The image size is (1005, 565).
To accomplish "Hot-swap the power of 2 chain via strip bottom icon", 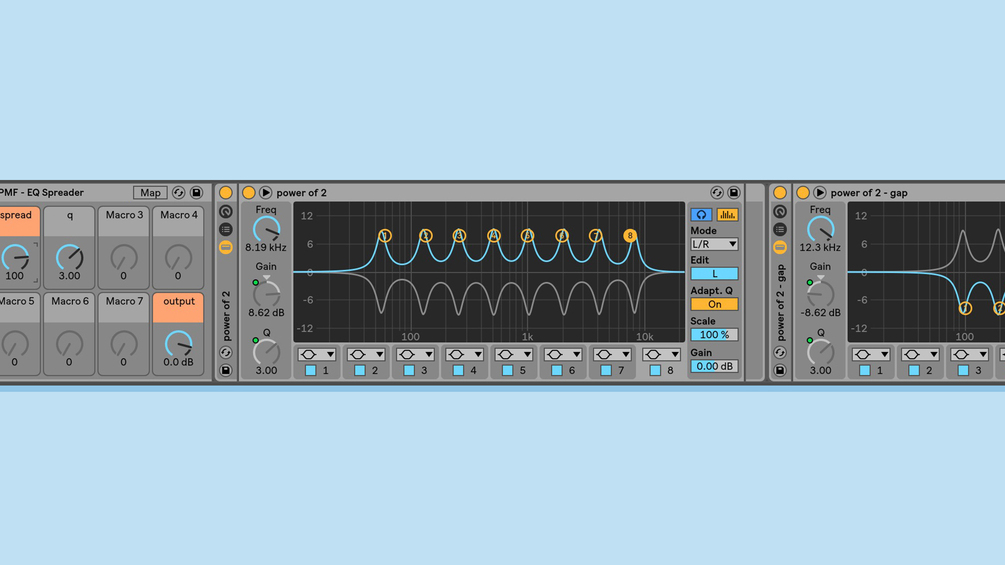I will click(x=226, y=352).
